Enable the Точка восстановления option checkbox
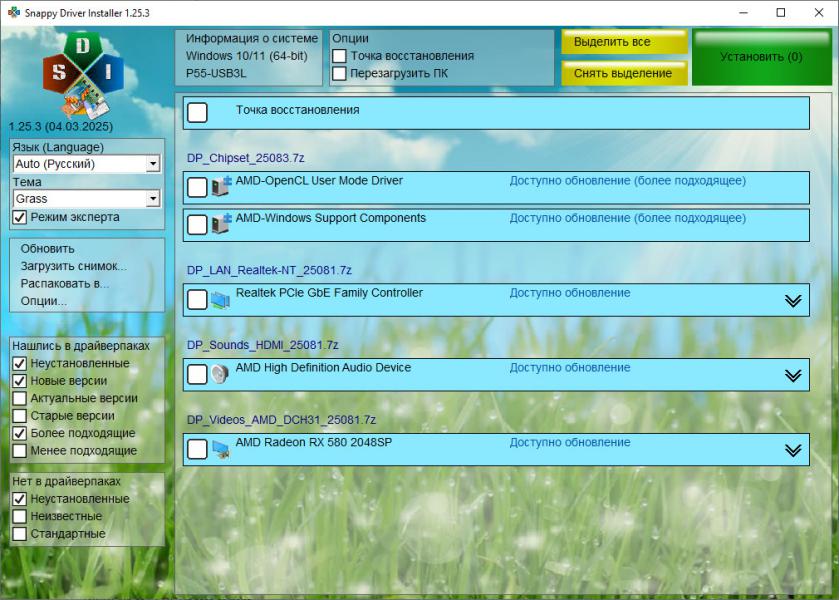The width and height of the screenshot is (839, 600). 340,56
